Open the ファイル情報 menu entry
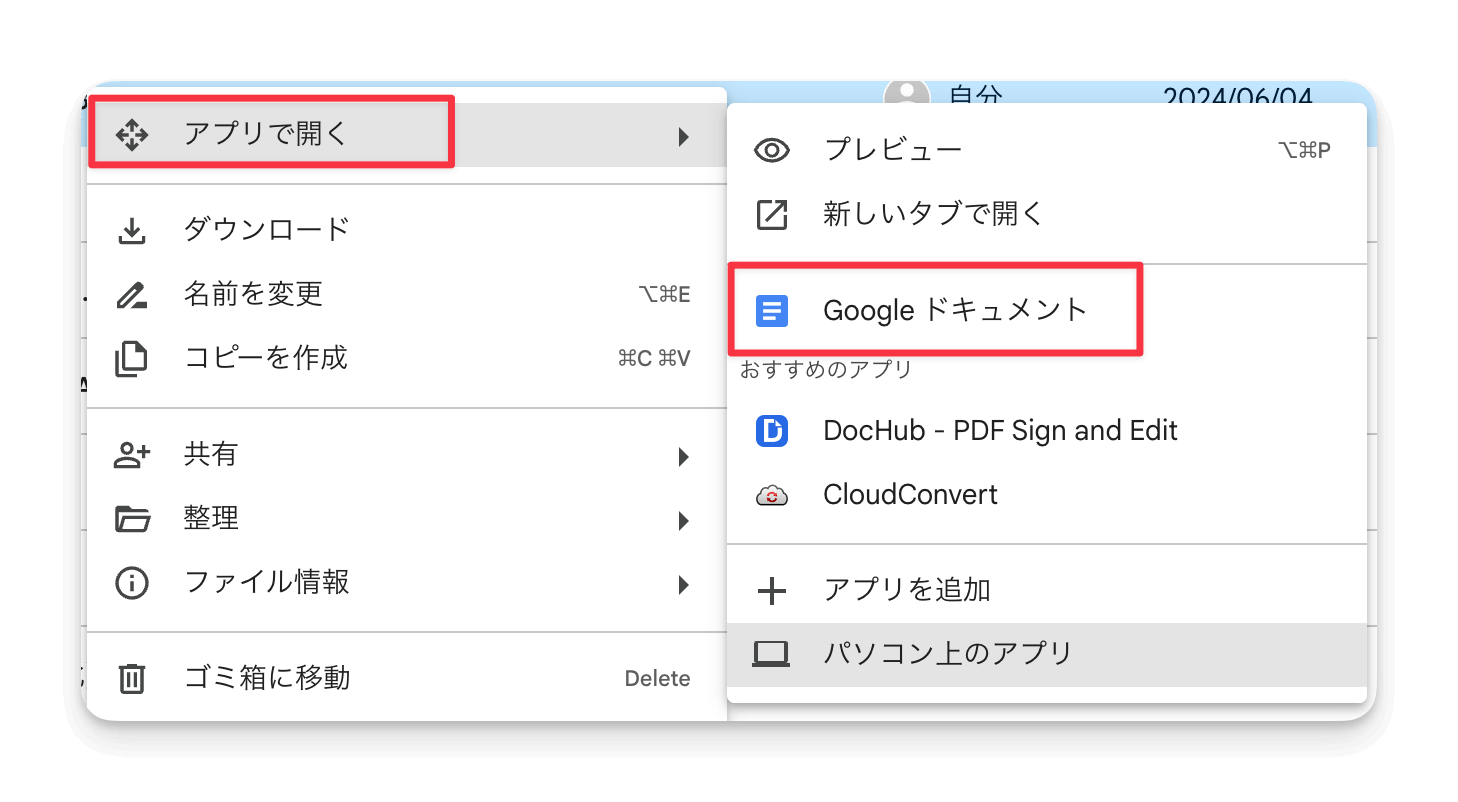 click(x=407, y=583)
